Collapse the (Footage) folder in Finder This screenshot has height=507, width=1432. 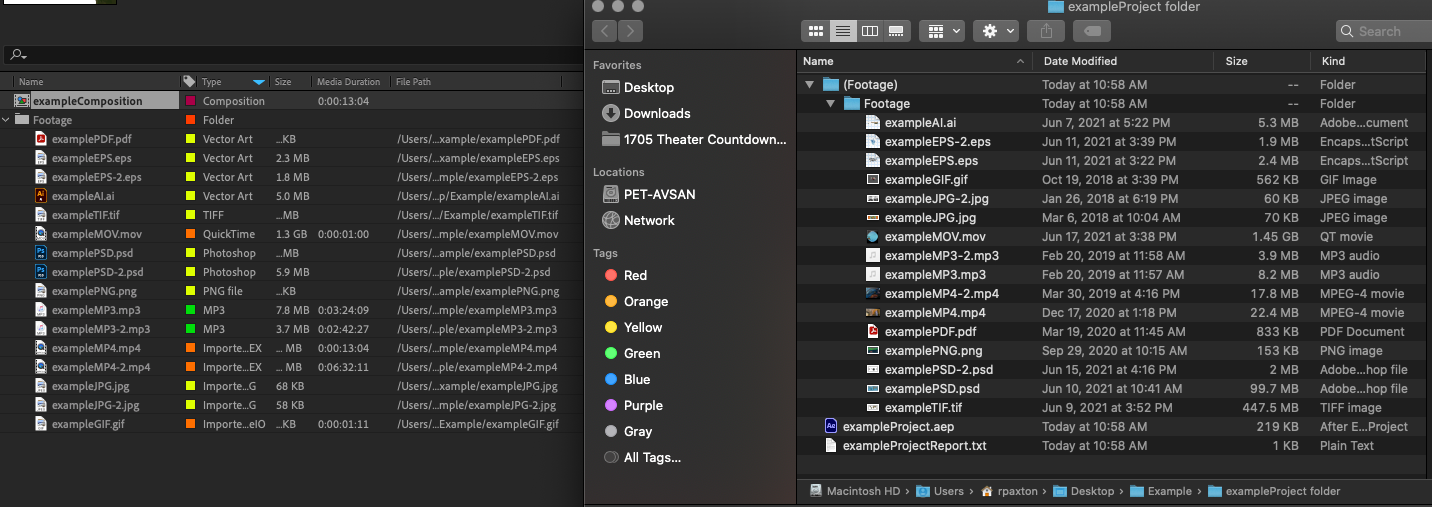pyautogui.click(x=809, y=85)
